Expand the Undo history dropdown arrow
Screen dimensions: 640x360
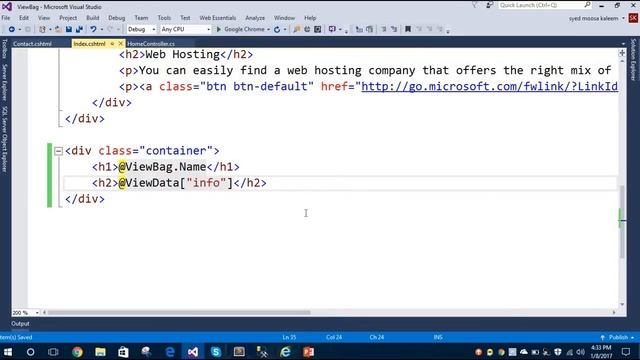[x=102, y=29]
